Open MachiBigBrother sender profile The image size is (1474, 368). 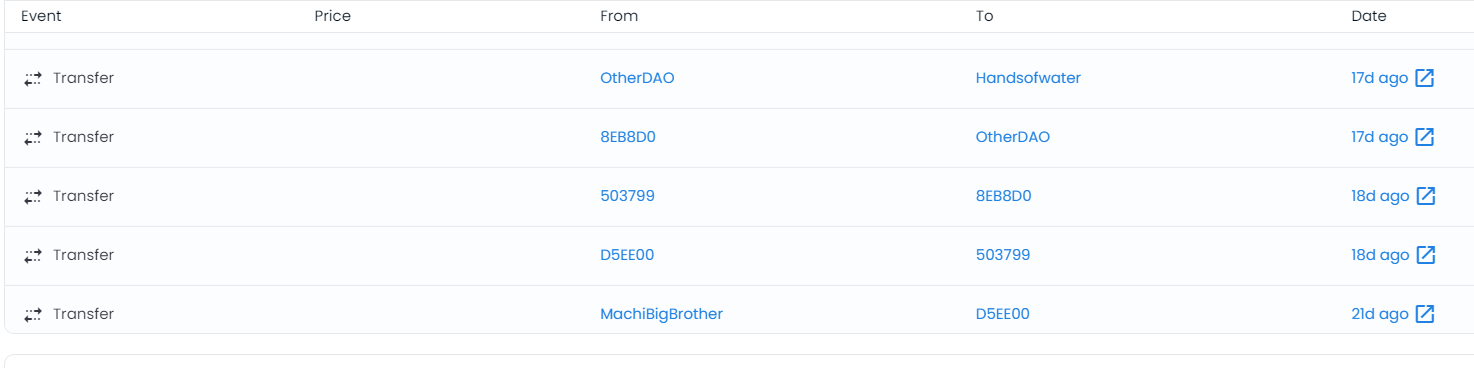coord(661,314)
